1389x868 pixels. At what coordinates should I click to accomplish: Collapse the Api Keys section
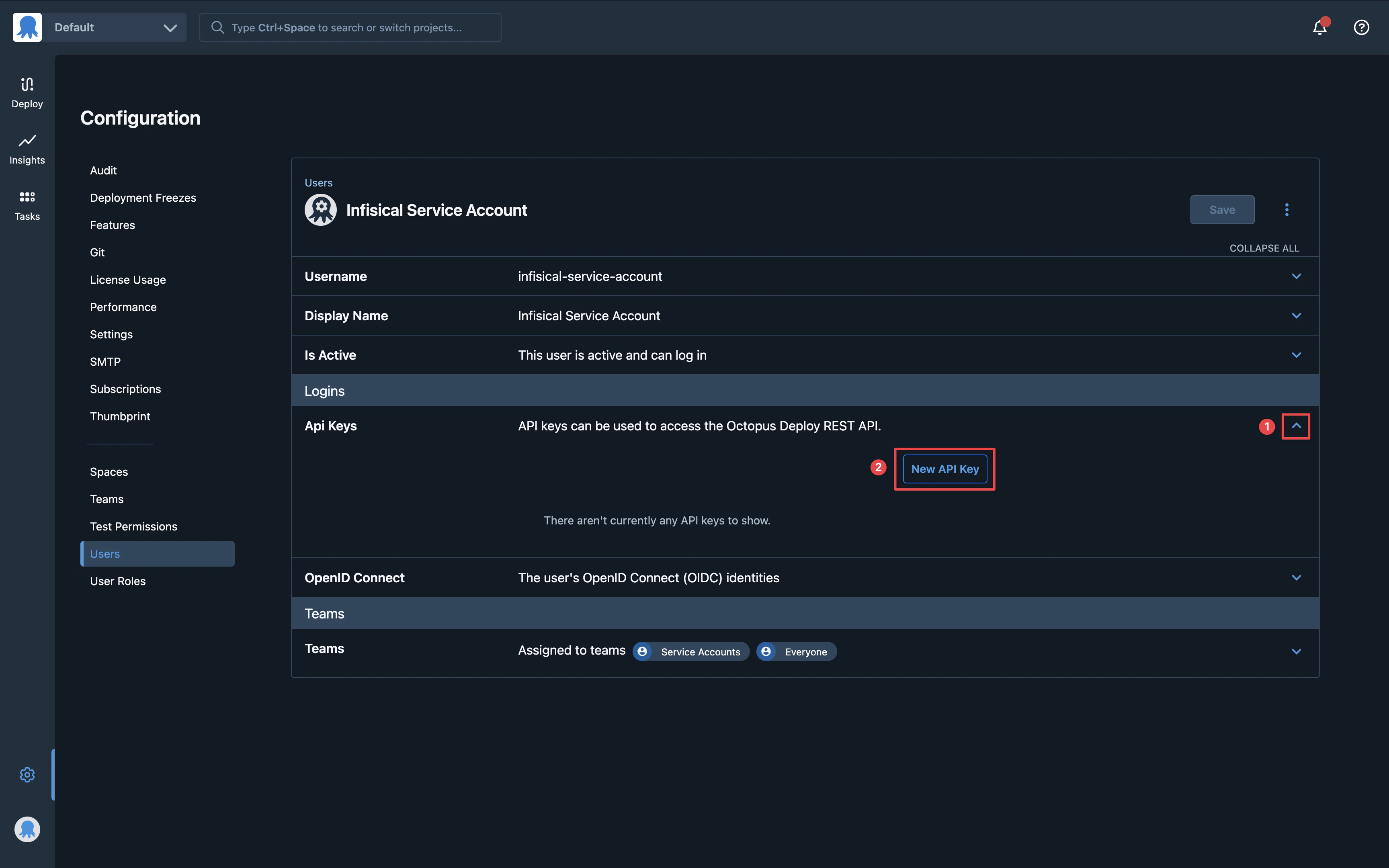(x=1296, y=426)
